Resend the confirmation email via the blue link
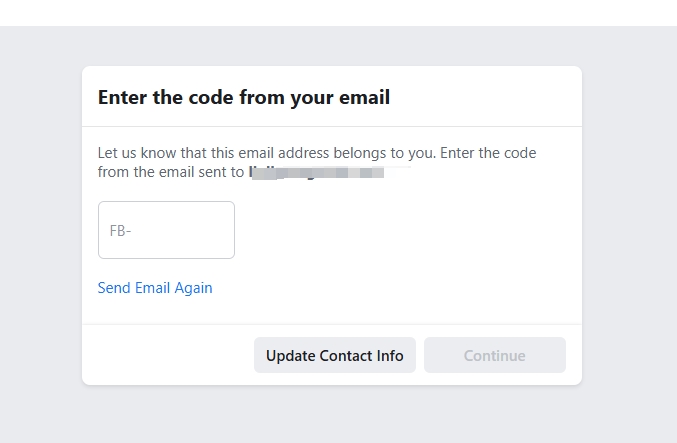 point(155,288)
